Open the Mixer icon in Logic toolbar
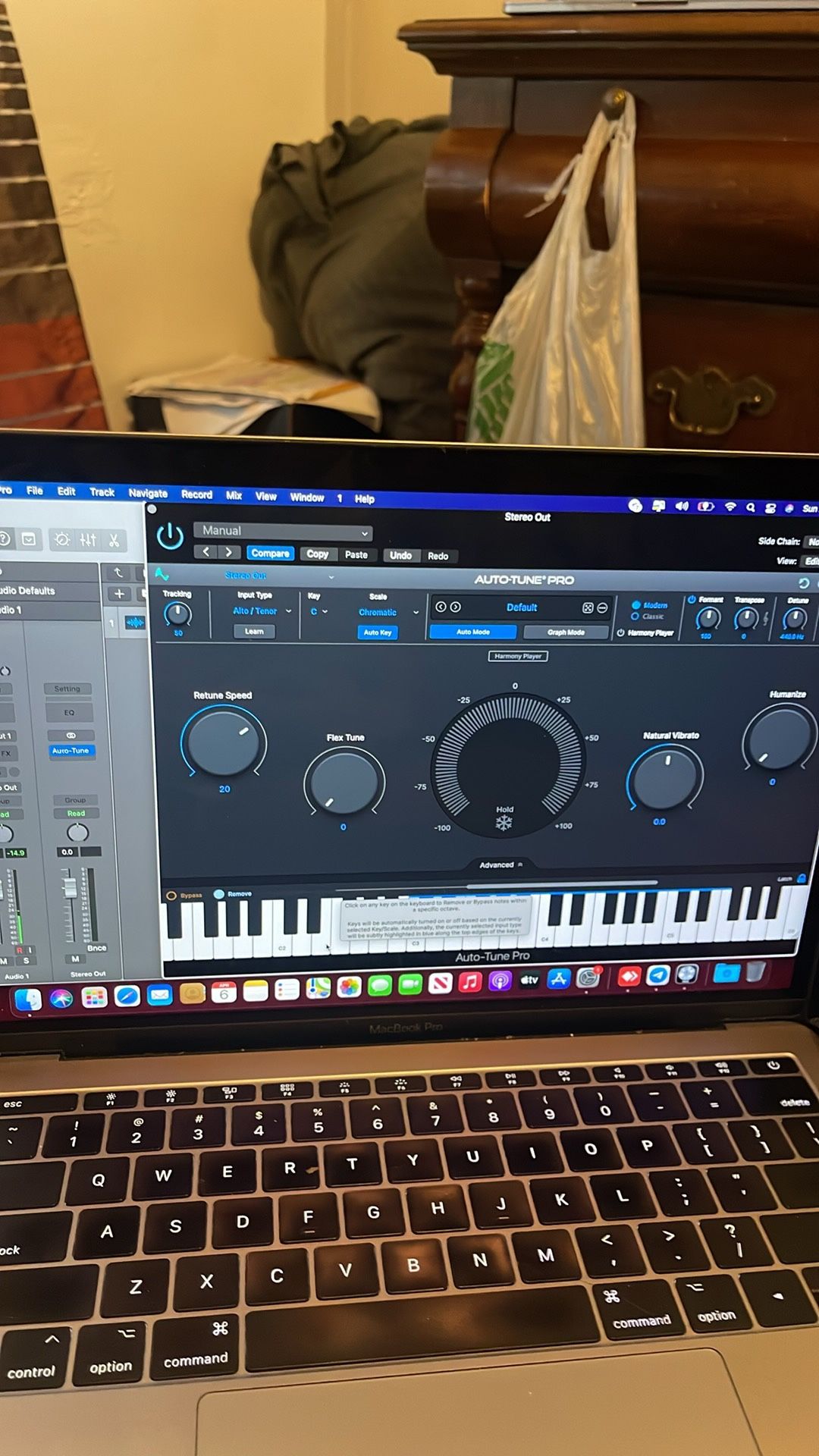This screenshot has width=819, height=1456. tap(89, 540)
